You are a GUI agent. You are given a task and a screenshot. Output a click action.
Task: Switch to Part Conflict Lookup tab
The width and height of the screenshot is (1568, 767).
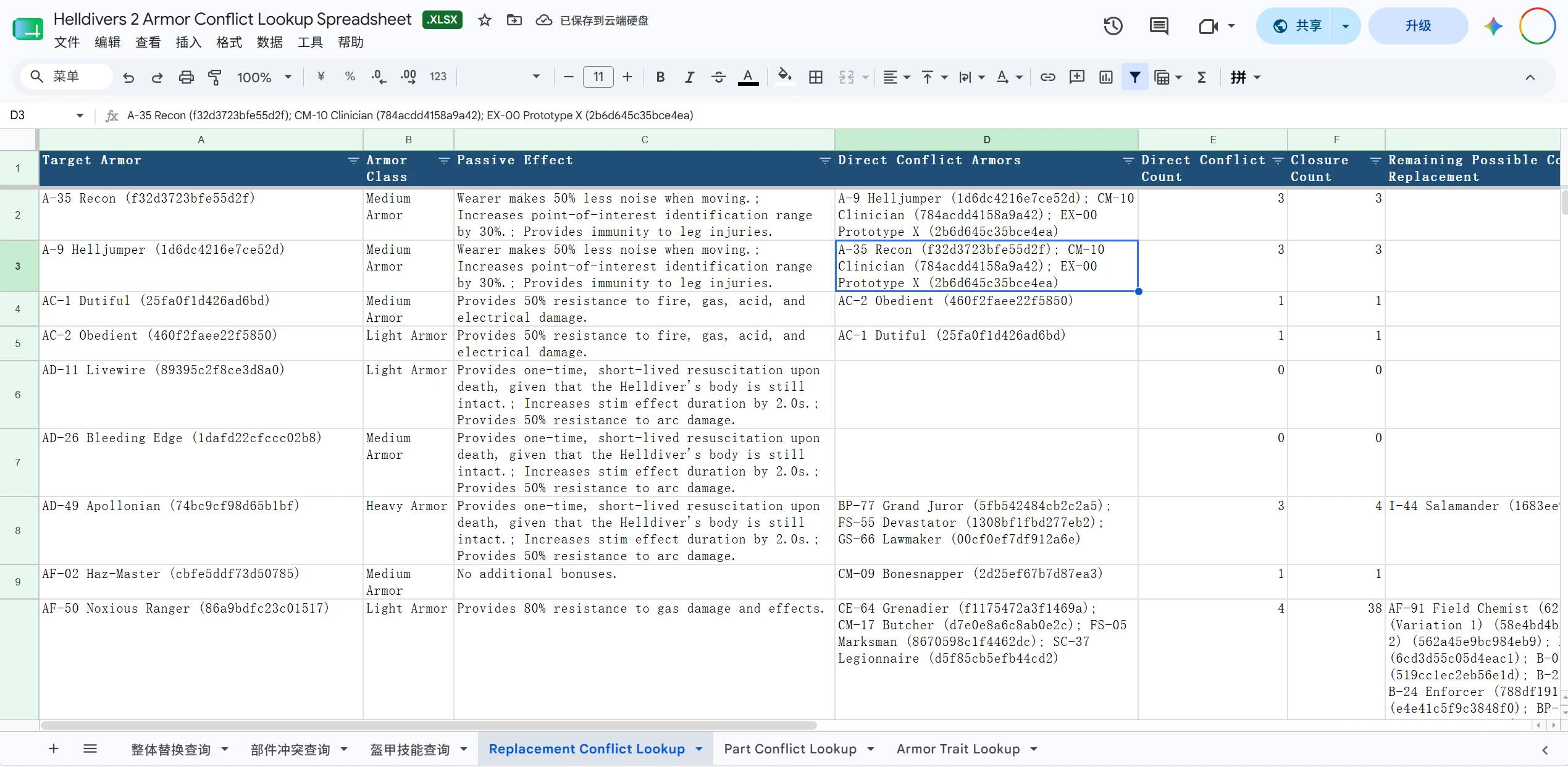click(790, 749)
